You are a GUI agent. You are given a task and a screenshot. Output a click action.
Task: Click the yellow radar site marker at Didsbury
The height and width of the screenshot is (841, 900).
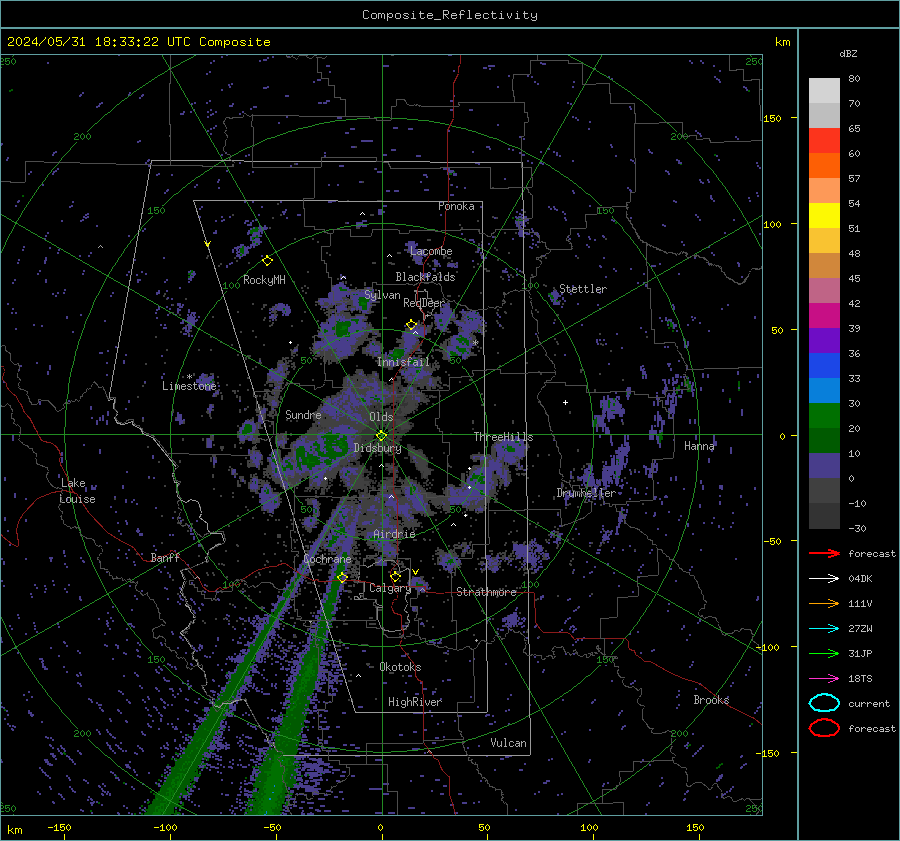click(381, 436)
